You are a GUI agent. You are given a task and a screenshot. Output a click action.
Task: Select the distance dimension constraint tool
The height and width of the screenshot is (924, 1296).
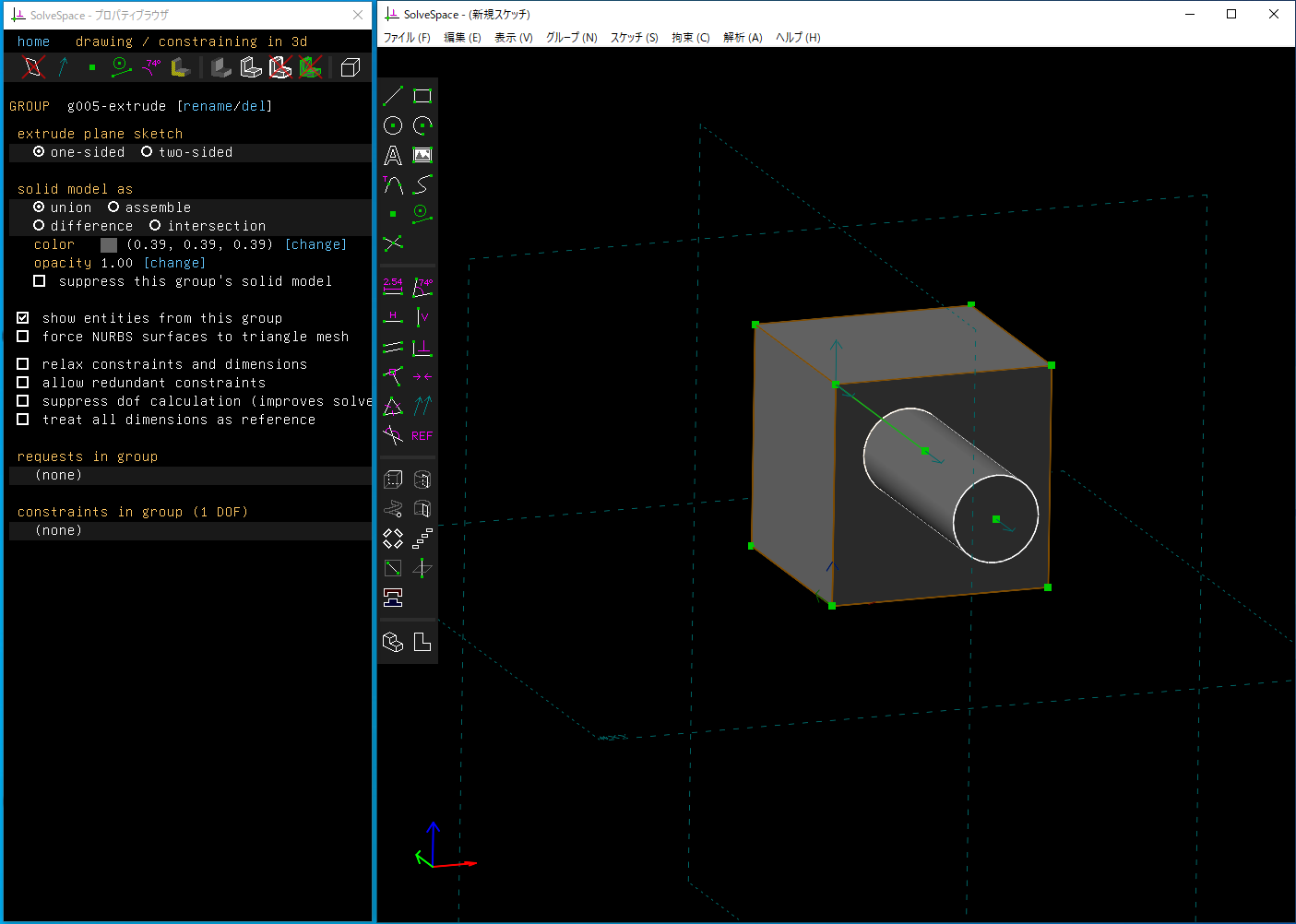393,287
